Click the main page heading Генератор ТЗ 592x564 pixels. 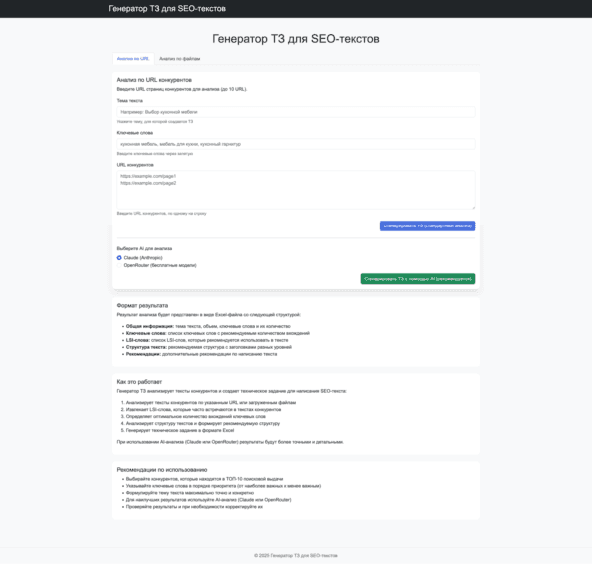[296, 39]
